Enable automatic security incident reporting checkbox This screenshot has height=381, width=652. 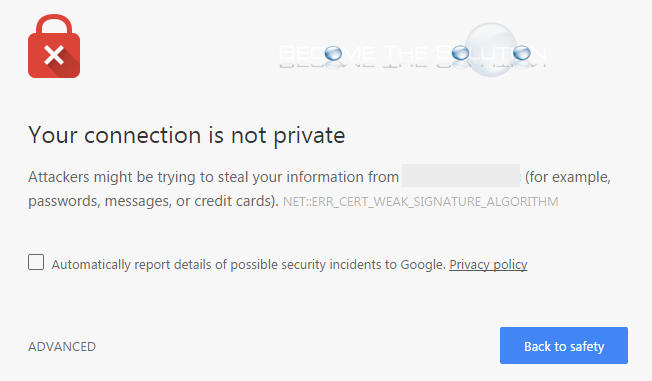[x=36, y=262]
